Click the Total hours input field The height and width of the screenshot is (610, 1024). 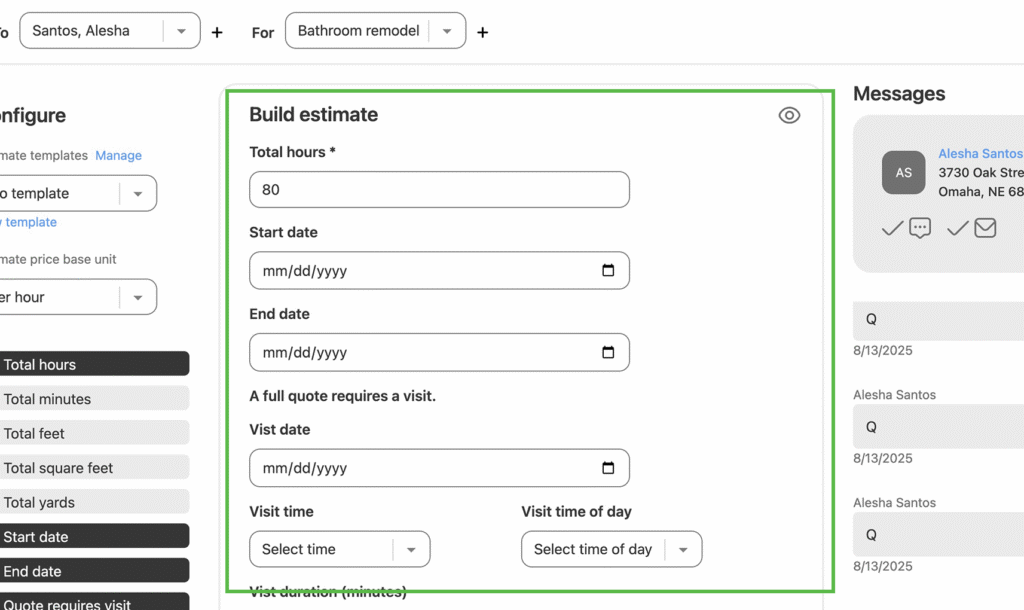(x=439, y=190)
